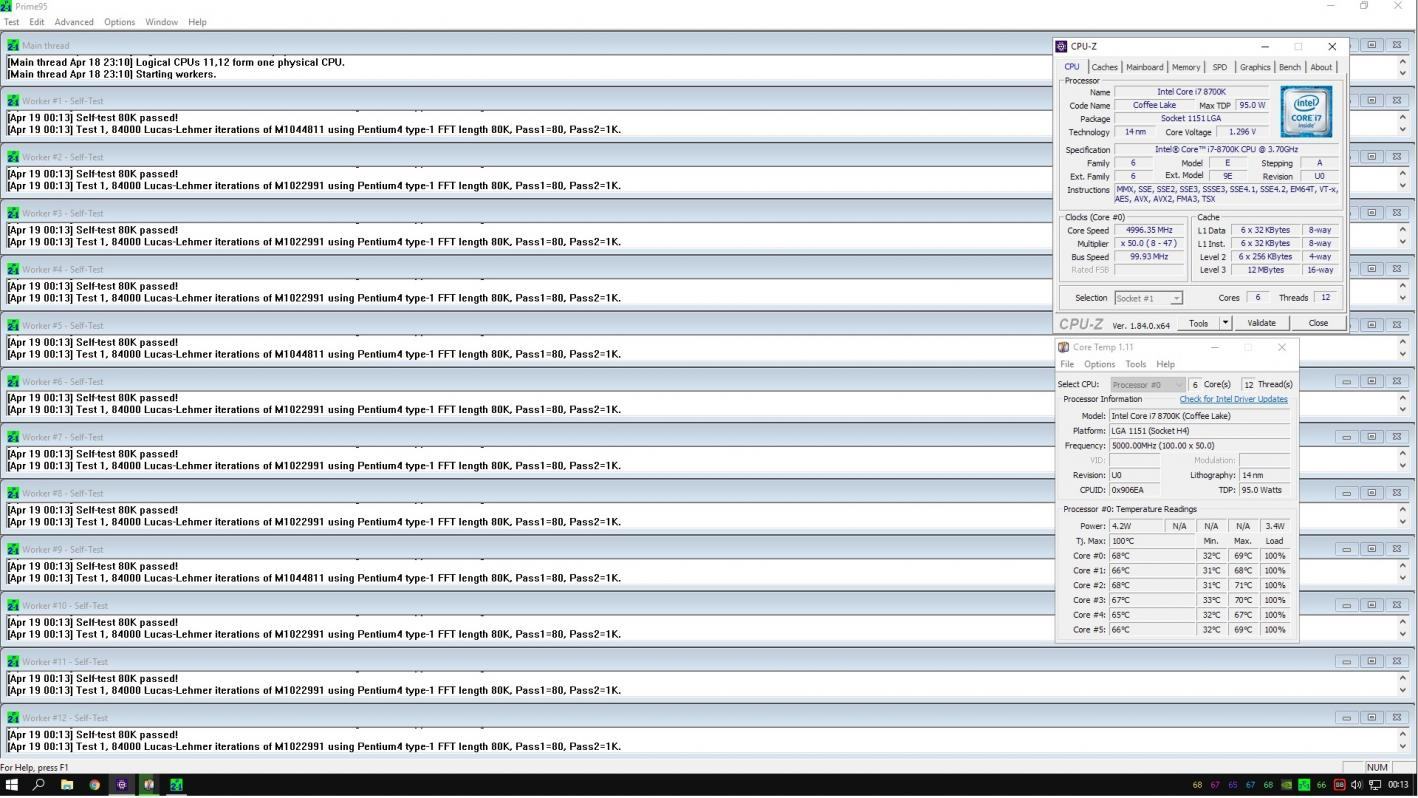Click the Worker #9 Self-Test window icon

(13, 549)
